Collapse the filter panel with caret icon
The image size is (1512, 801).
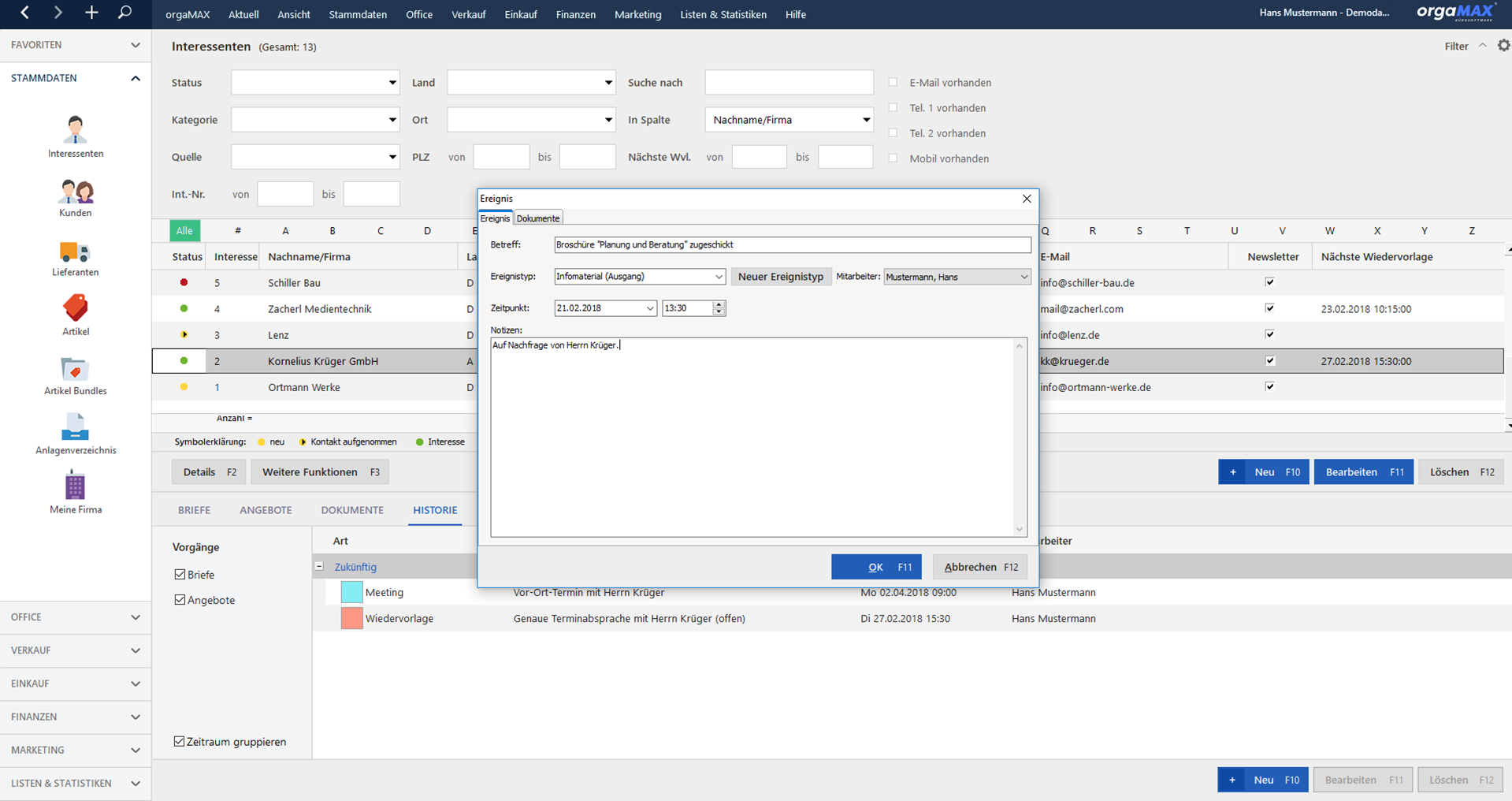coord(1482,46)
